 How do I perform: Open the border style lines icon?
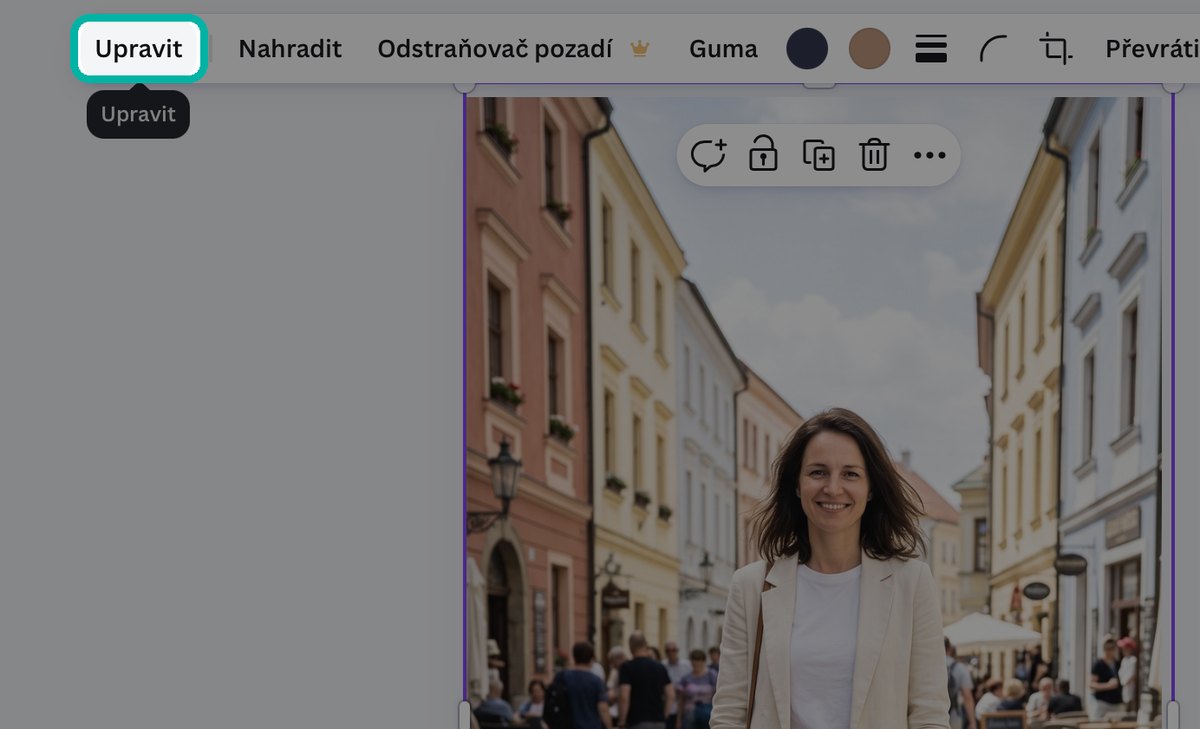pyautogui.click(x=931, y=48)
